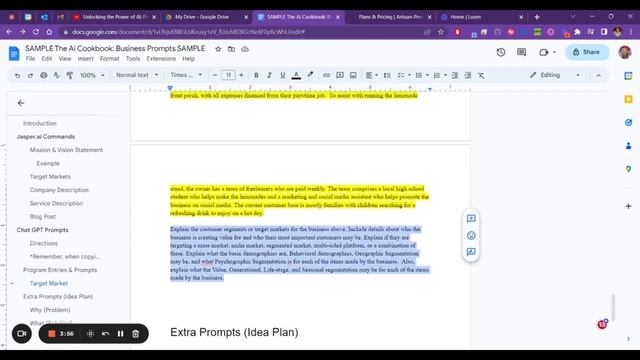Open the Help menu
Viewport: 640px width, 360px height.
pyautogui.click(x=188, y=59)
